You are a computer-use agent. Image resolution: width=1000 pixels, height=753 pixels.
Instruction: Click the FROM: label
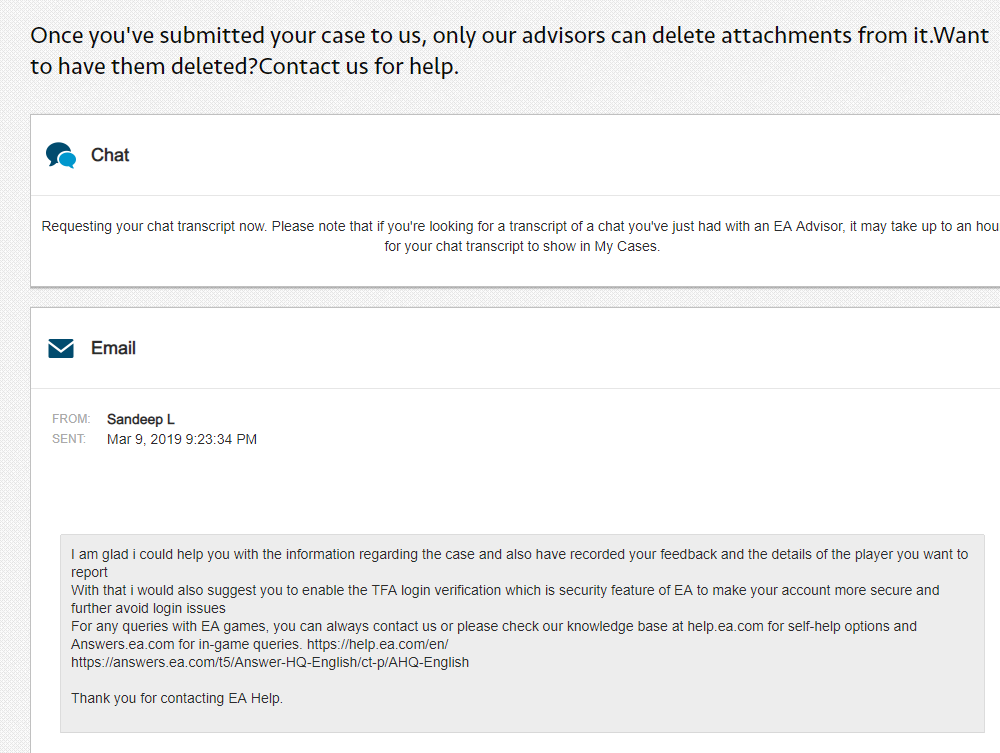coord(71,419)
